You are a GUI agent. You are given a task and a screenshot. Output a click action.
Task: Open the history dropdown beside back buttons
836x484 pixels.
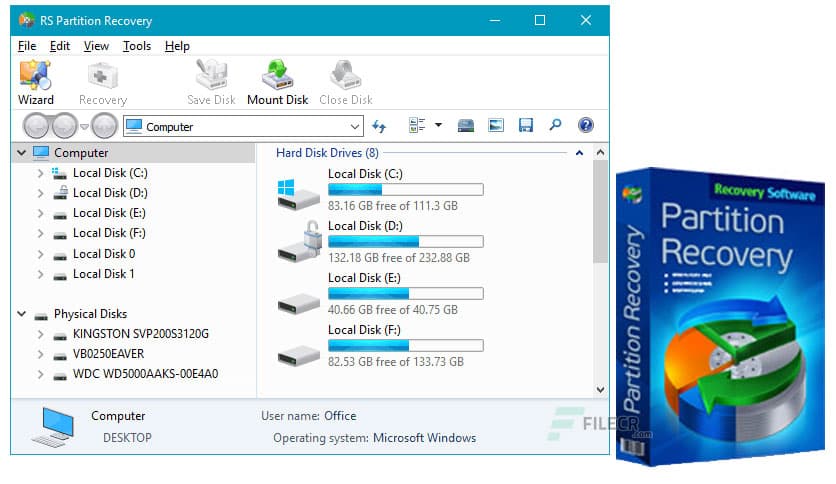tap(84, 127)
